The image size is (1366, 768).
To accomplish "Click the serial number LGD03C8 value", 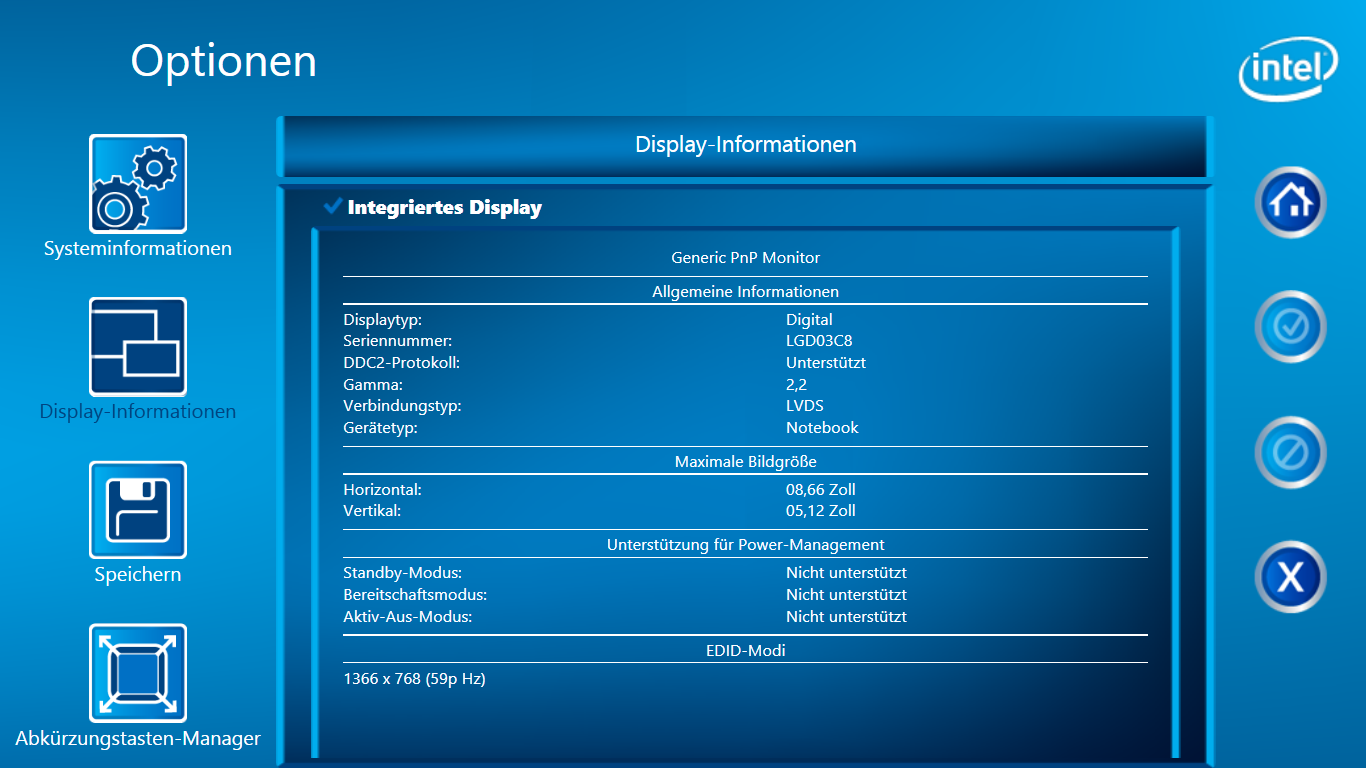I will pos(818,341).
